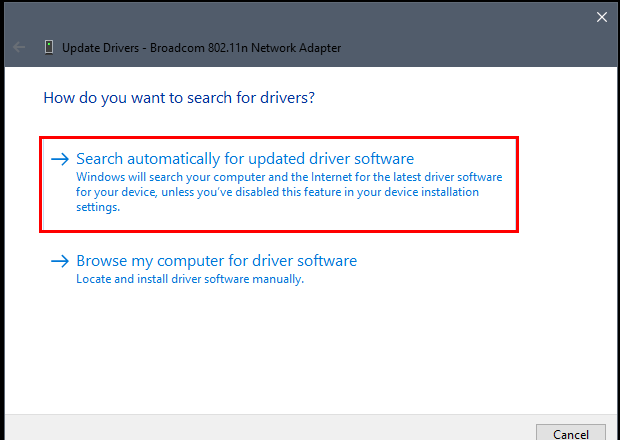Image resolution: width=620 pixels, height=440 pixels.
Task: Click the word 'settings.' in the description
Action: (x=98, y=207)
